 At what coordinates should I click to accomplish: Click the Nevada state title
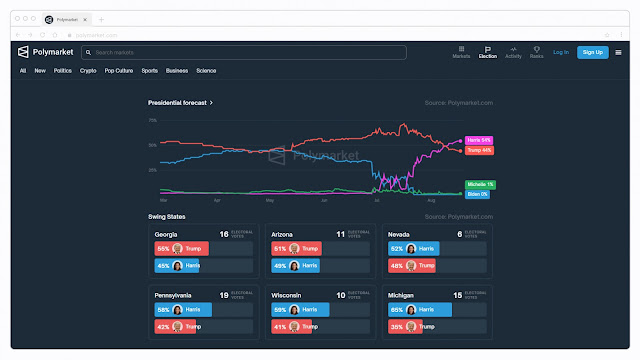(x=398, y=235)
